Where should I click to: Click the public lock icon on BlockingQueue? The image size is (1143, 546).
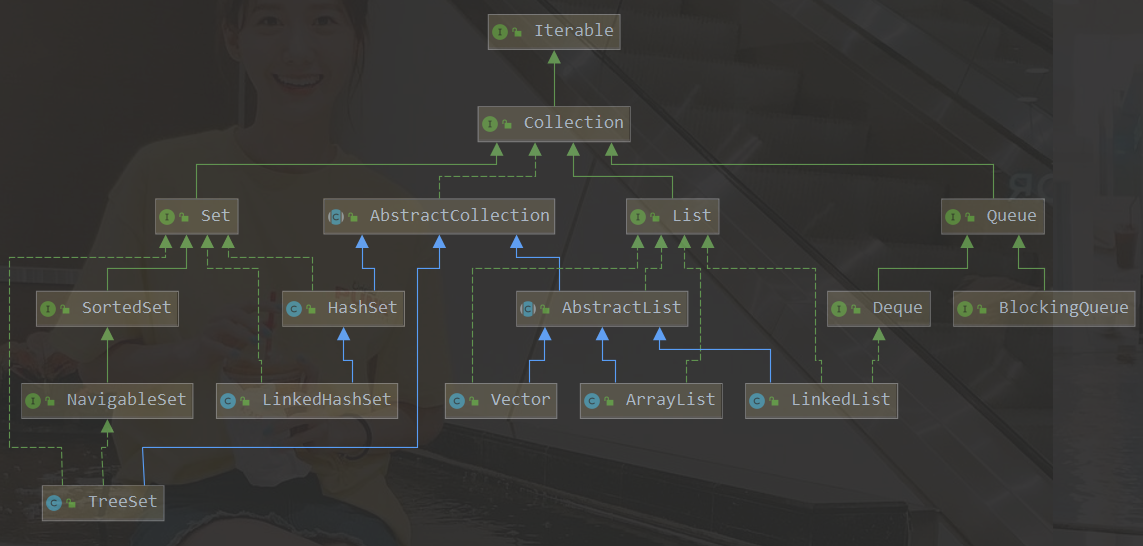coord(983,309)
